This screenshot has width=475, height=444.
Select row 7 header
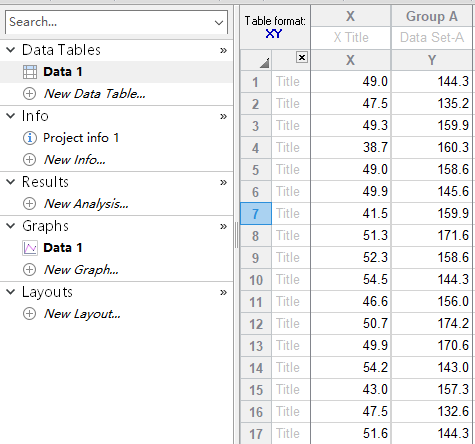pyautogui.click(x=256, y=213)
